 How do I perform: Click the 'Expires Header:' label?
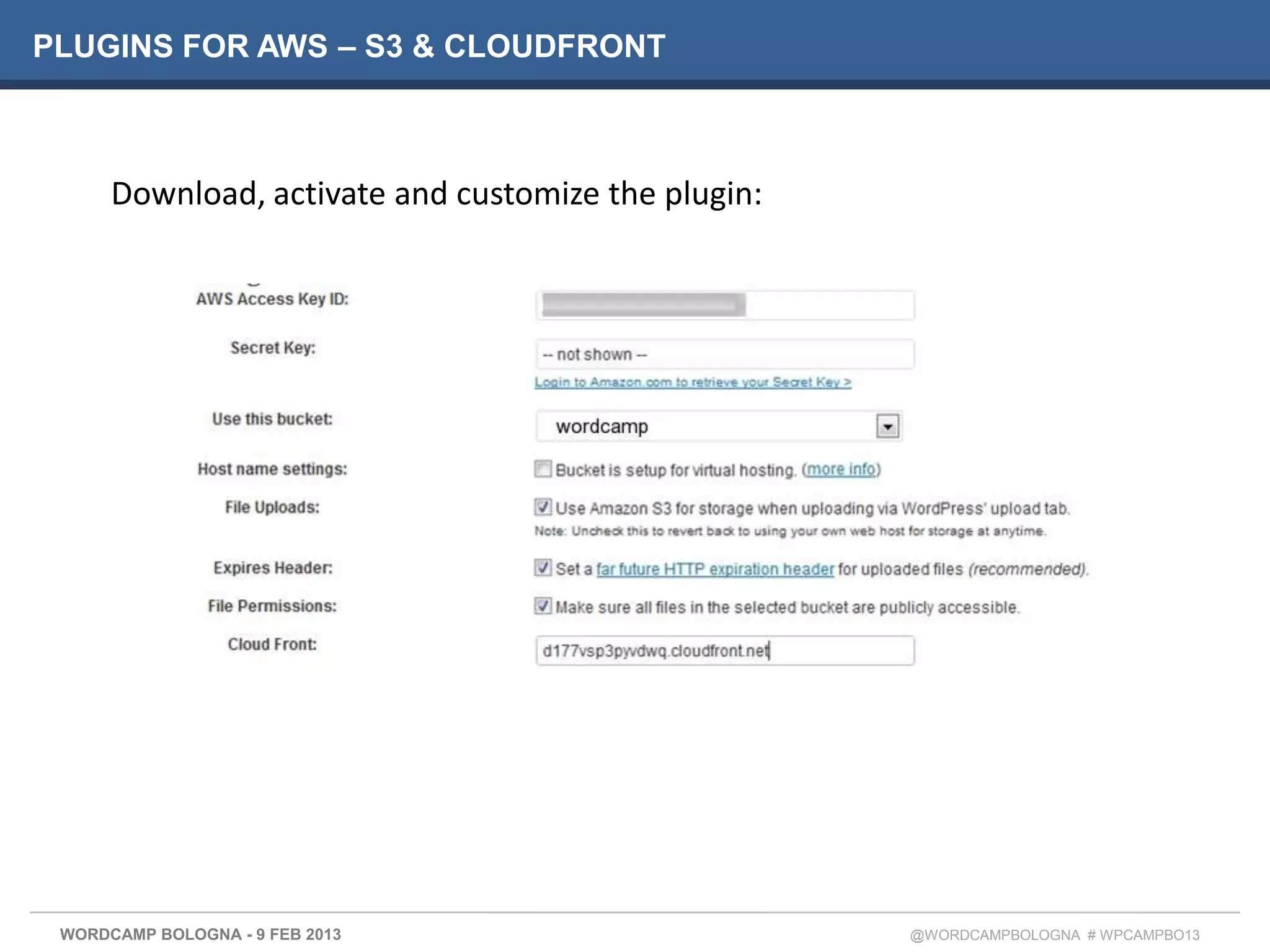point(273,568)
